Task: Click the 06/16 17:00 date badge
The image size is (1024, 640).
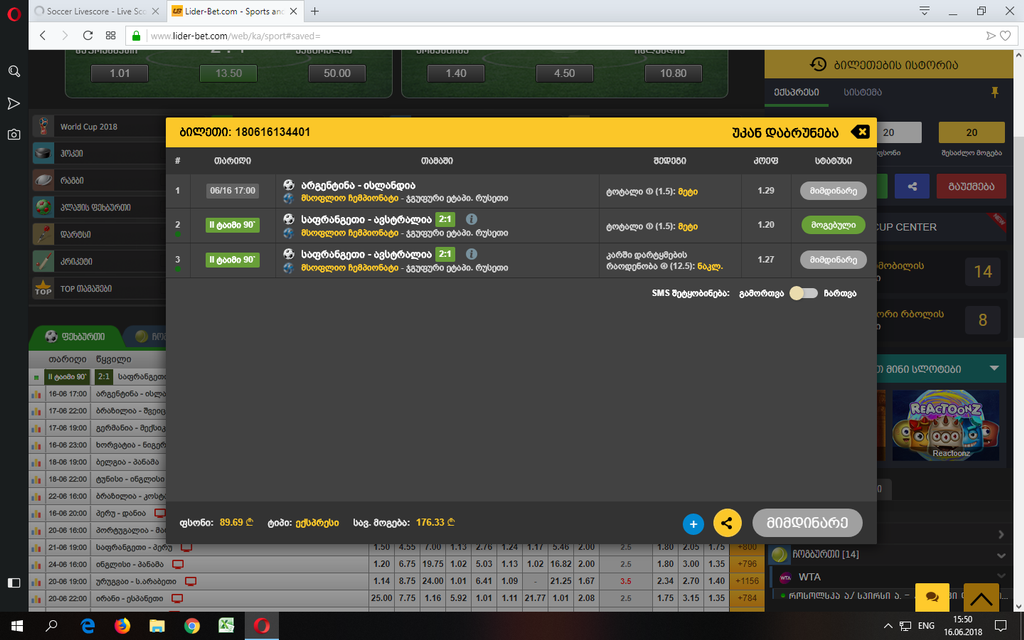Action: (x=232, y=191)
